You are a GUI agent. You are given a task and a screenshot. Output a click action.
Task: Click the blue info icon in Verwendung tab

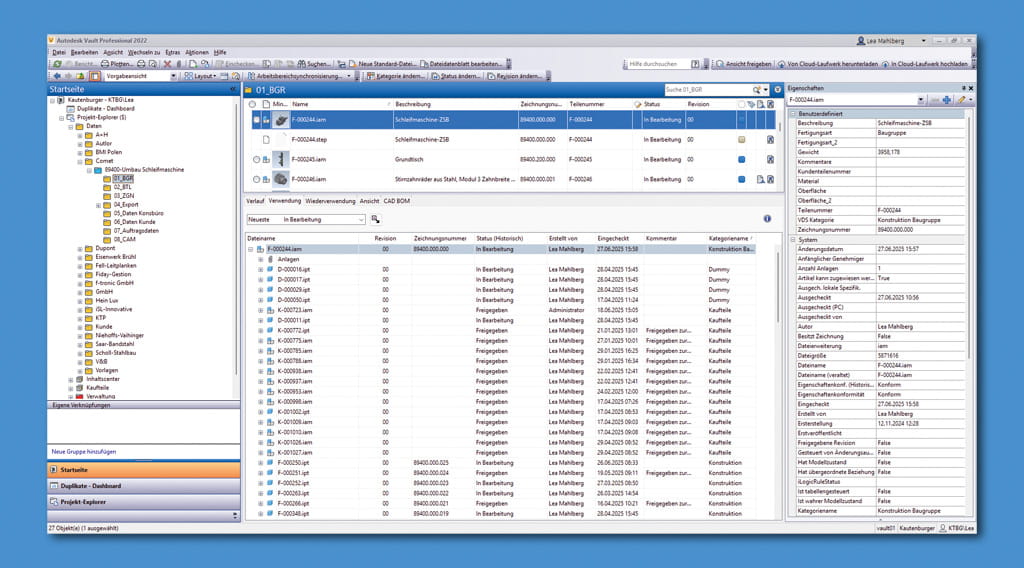766,218
